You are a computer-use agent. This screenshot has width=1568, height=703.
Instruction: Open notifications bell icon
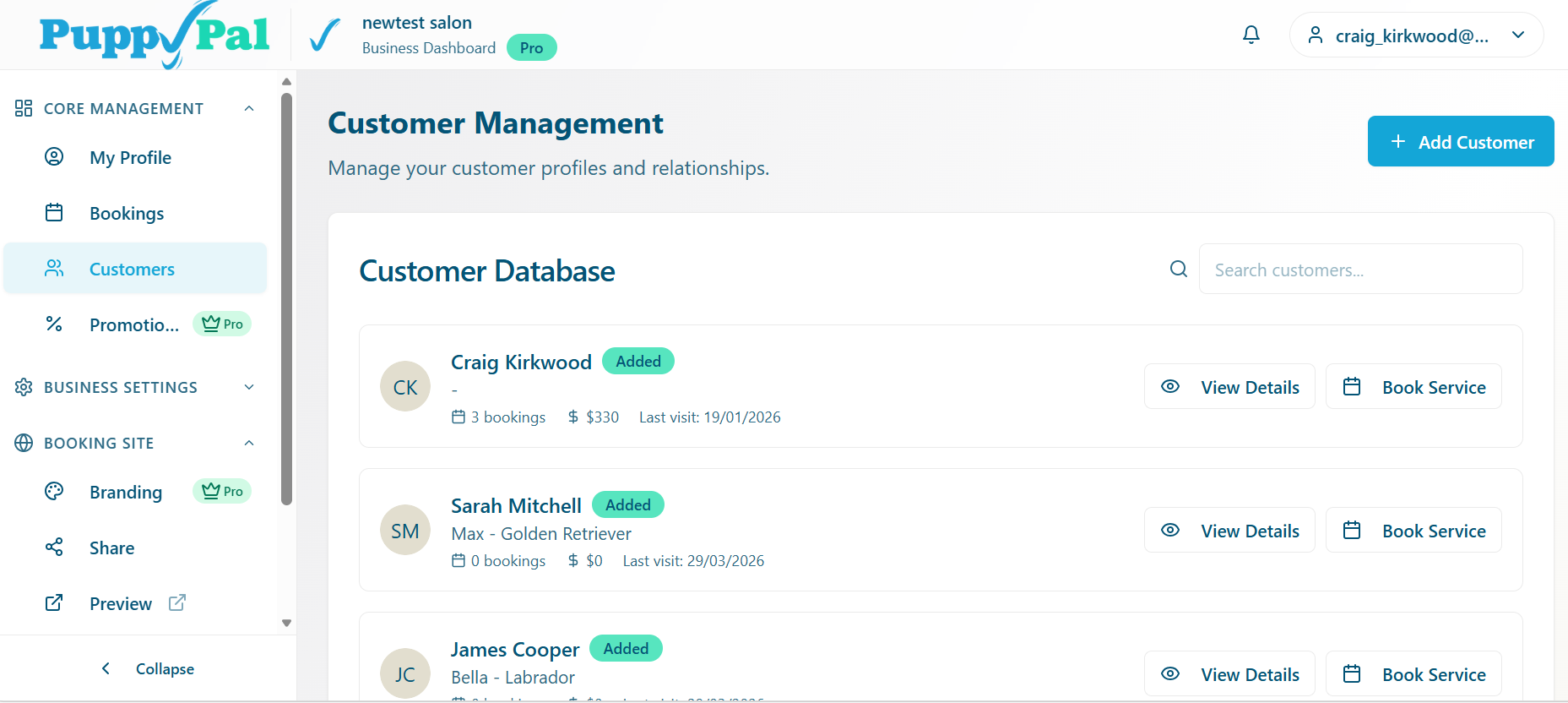[1251, 35]
